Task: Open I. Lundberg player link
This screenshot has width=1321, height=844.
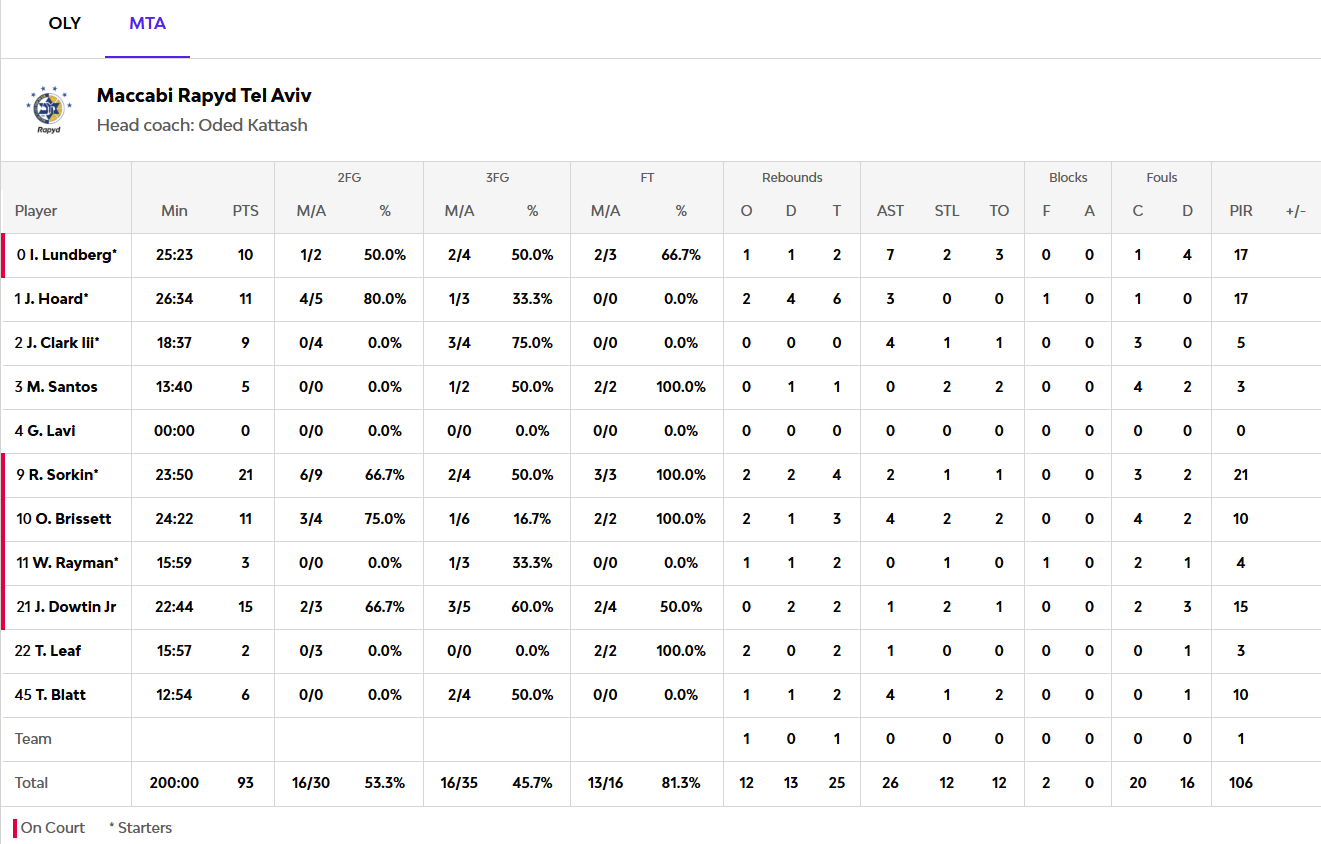Action: pos(73,255)
